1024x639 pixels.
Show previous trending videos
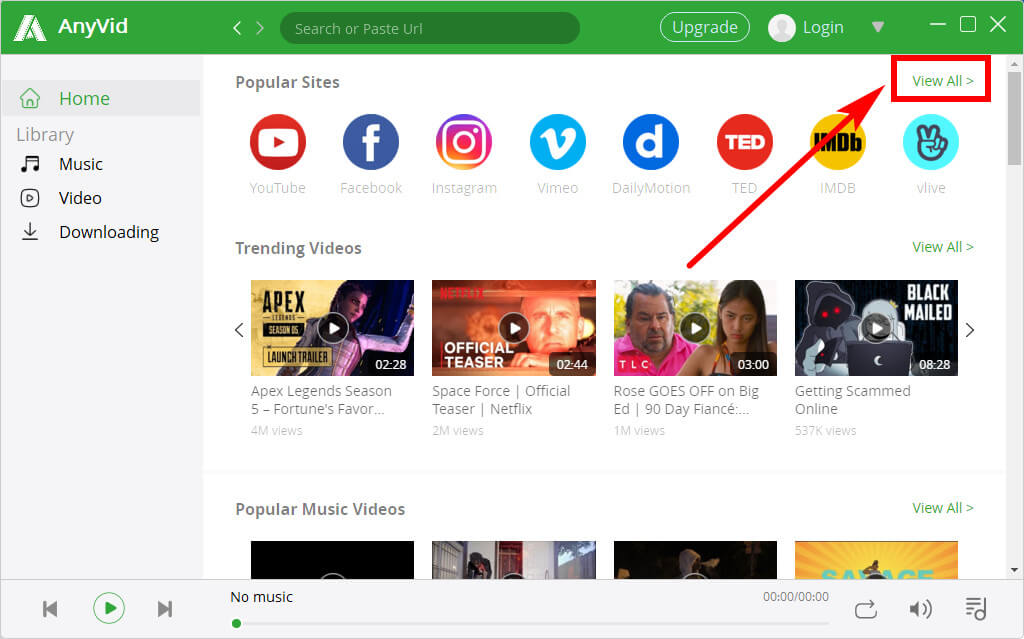240,330
